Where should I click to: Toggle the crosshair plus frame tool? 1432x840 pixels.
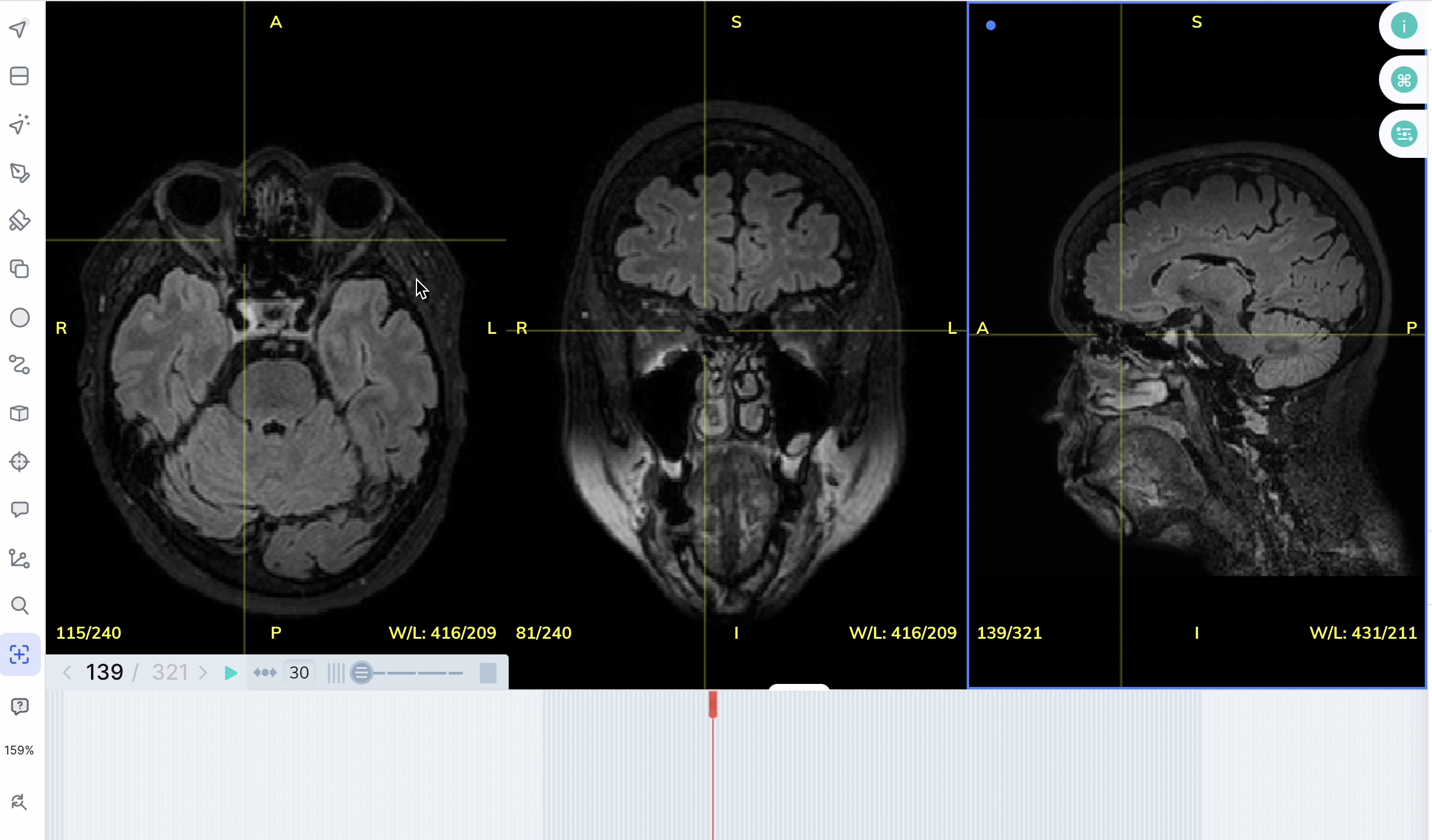click(x=19, y=654)
